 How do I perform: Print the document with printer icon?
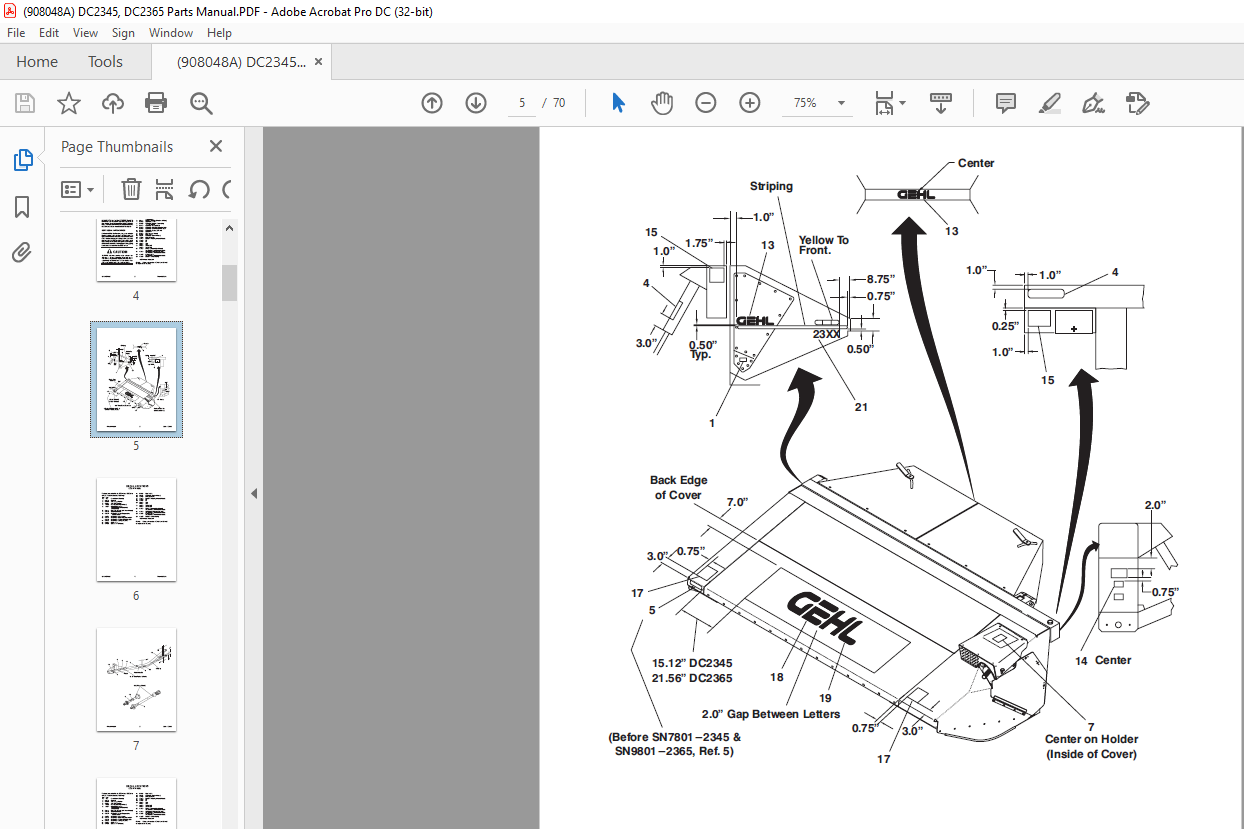[156, 103]
